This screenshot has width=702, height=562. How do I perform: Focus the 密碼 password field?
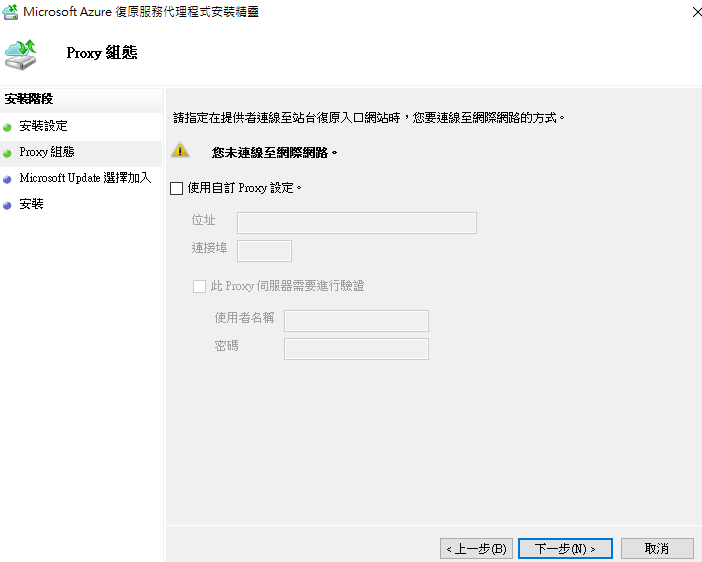click(356, 349)
